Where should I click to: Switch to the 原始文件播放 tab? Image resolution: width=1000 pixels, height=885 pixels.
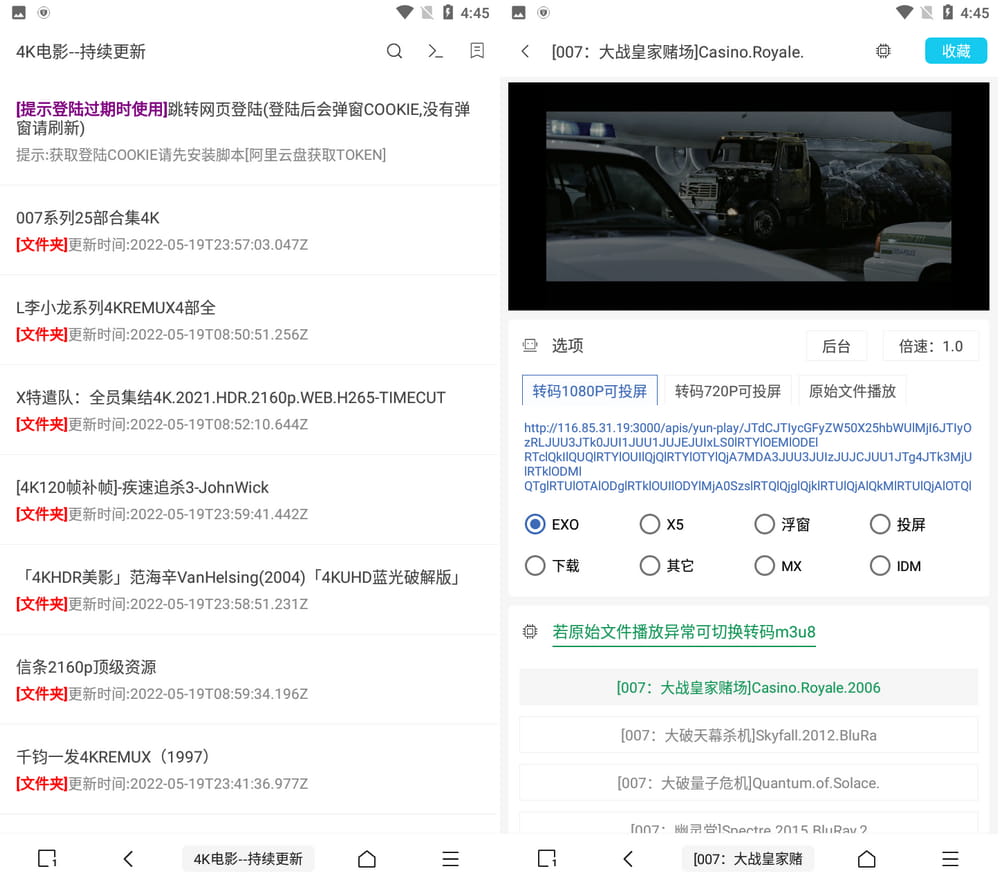coord(852,391)
